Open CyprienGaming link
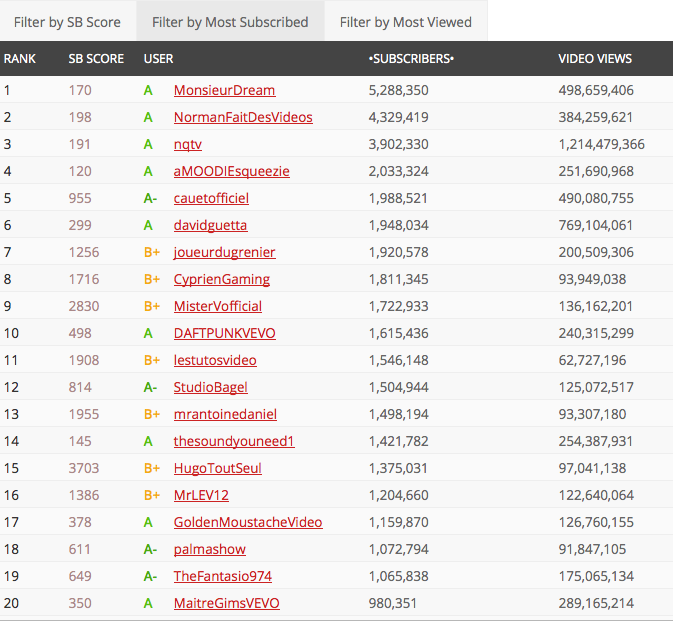This screenshot has width=673, height=621. (x=222, y=279)
